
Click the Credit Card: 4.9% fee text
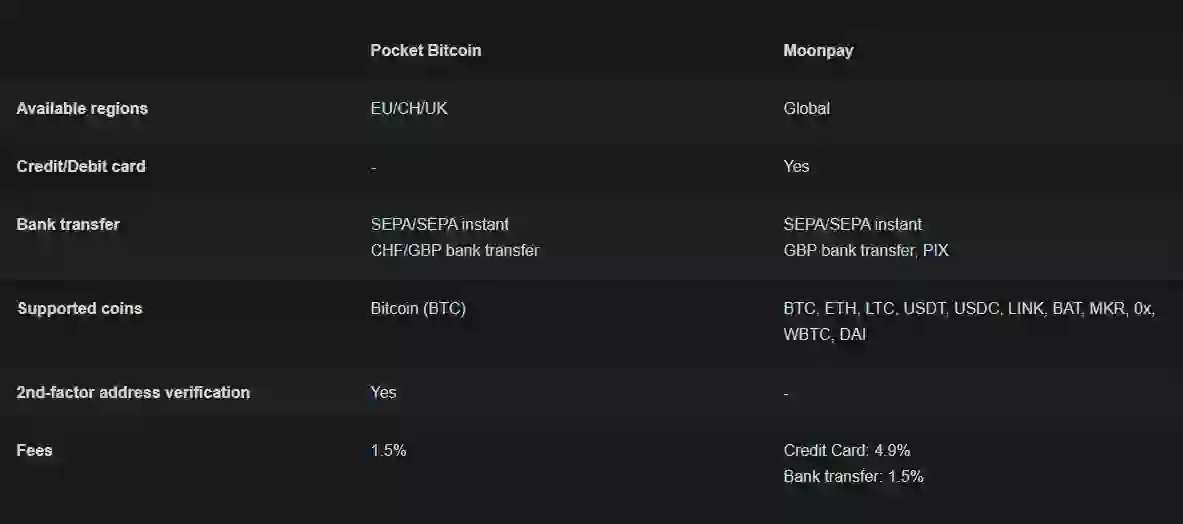[x=847, y=450]
